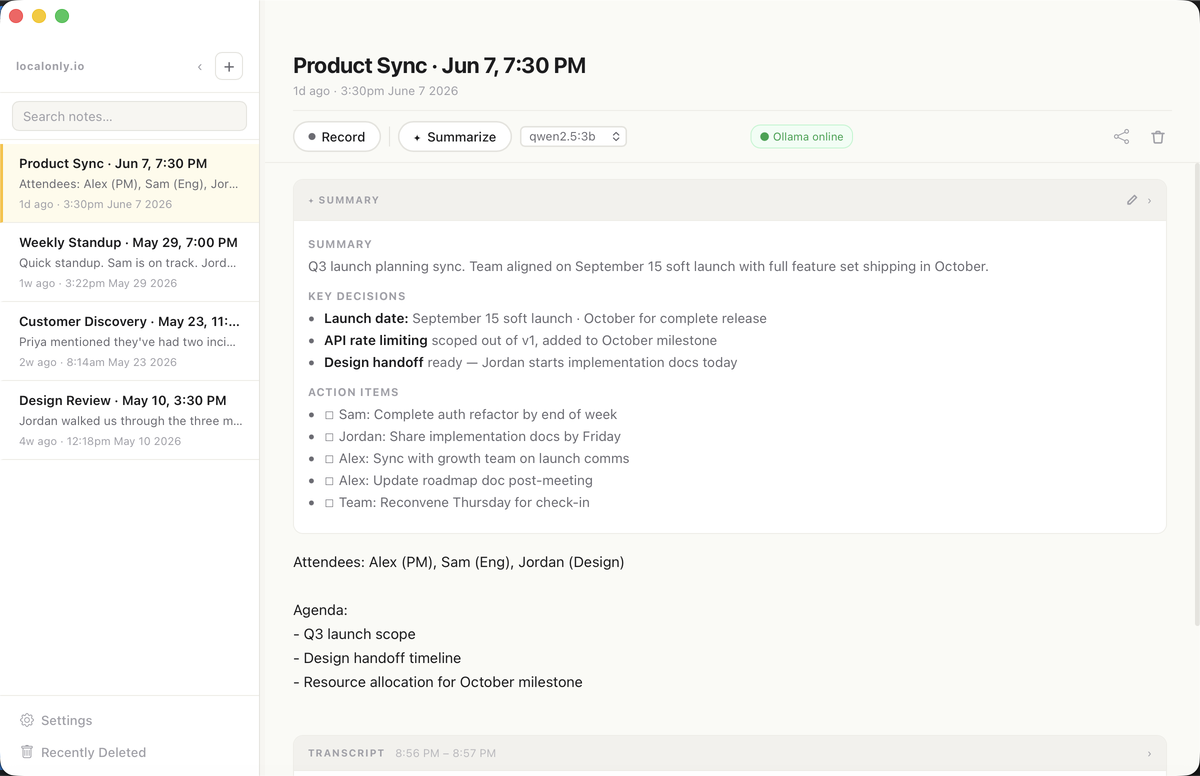Check Team: Reconvene Thursday item
The height and width of the screenshot is (776, 1200).
(x=329, y=502)
